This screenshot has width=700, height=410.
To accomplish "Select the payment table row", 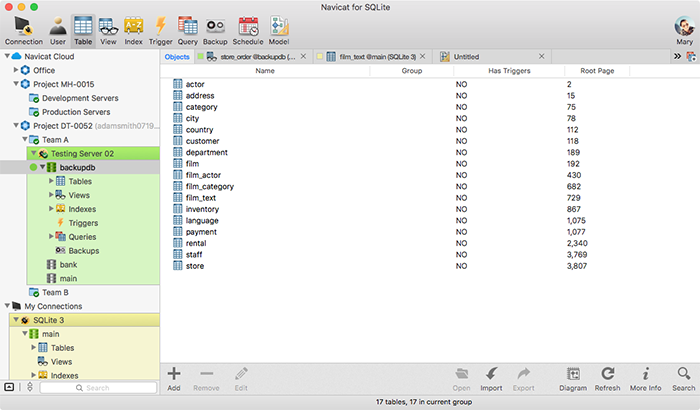I will [429, 232].
